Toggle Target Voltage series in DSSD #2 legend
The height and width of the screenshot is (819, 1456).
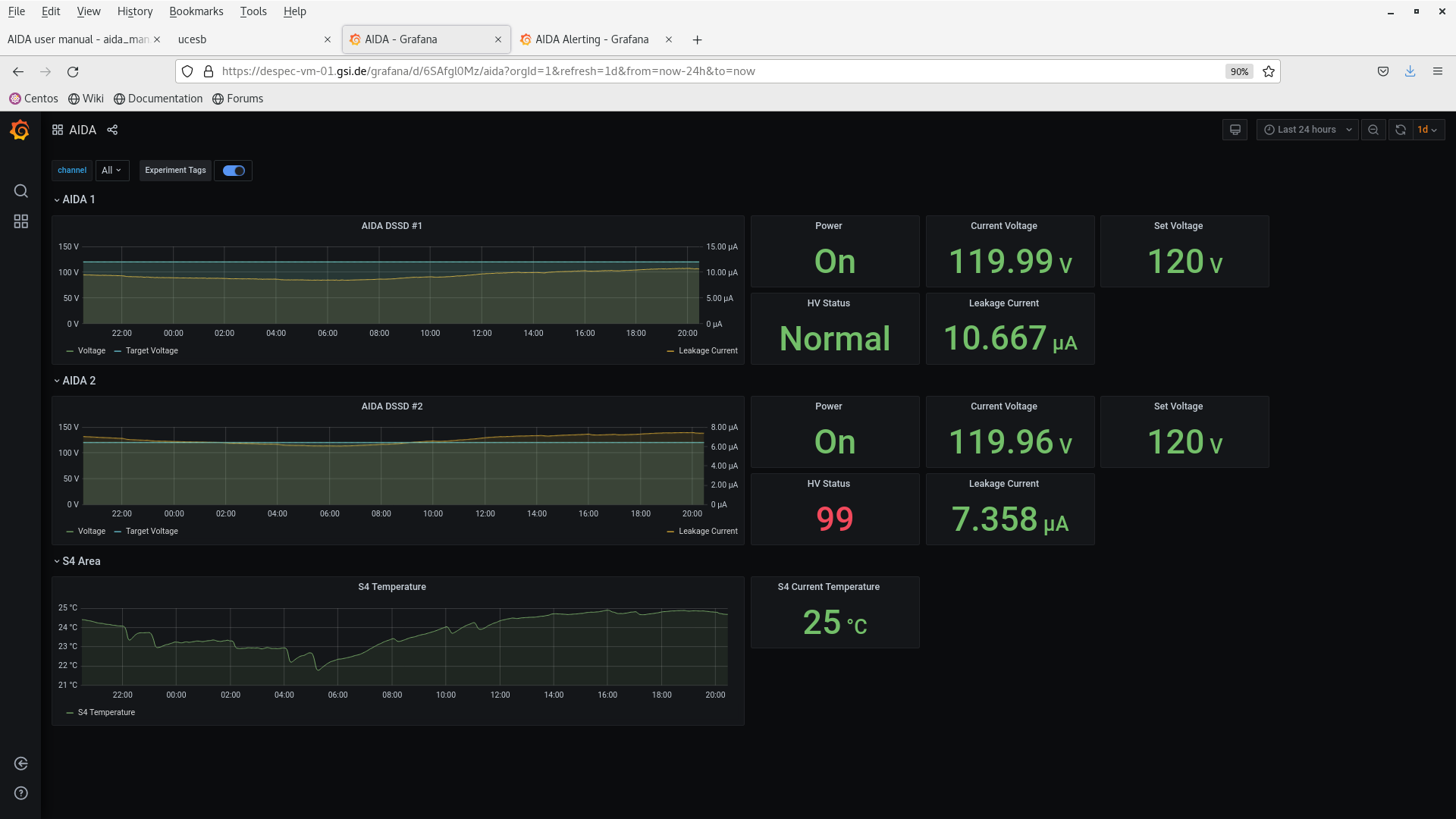(151, 532)
